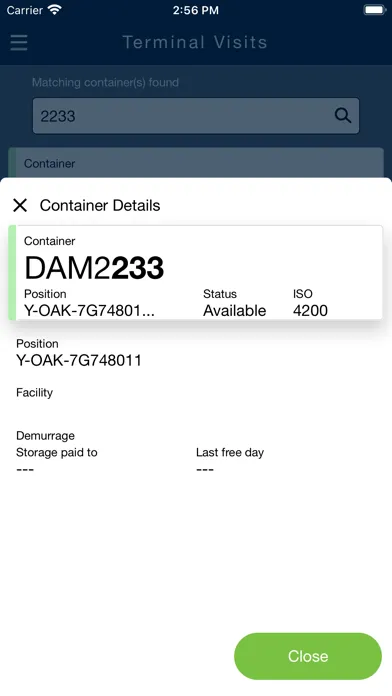This screenshot has height=696, width=392.
Task: Open the hamburger menu icon
Action: pos(19,43)
